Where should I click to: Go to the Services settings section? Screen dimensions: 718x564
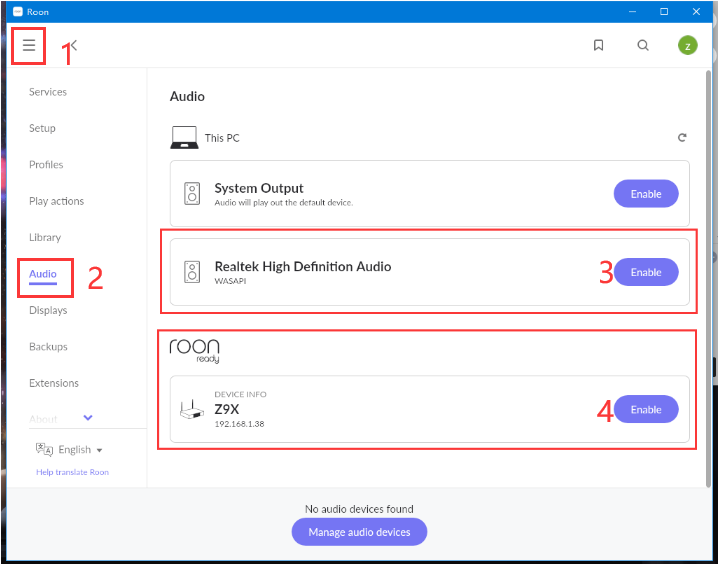(x=48, y=92)
